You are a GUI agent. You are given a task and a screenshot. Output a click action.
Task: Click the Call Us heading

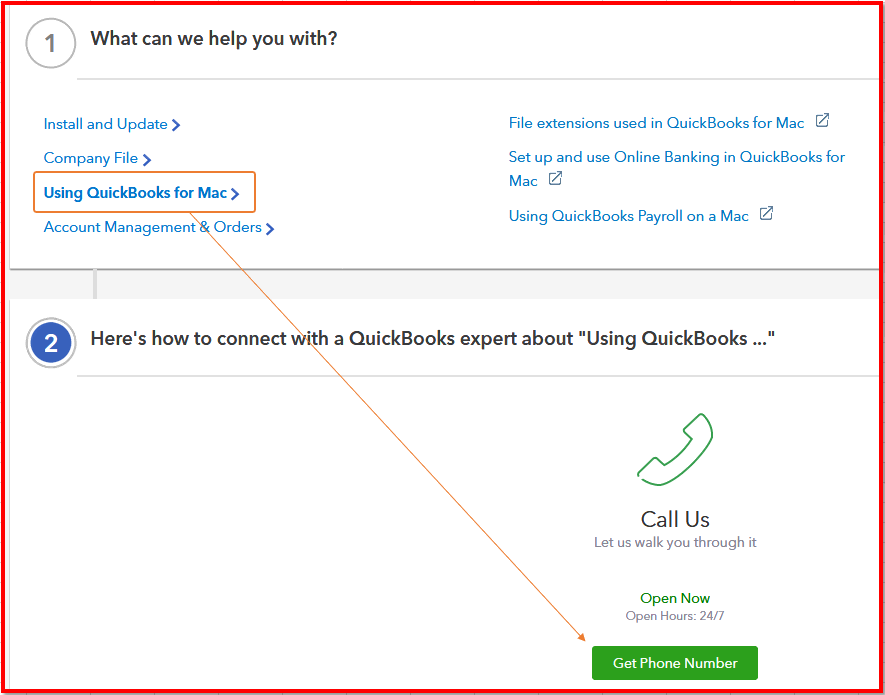coord(675,519)
